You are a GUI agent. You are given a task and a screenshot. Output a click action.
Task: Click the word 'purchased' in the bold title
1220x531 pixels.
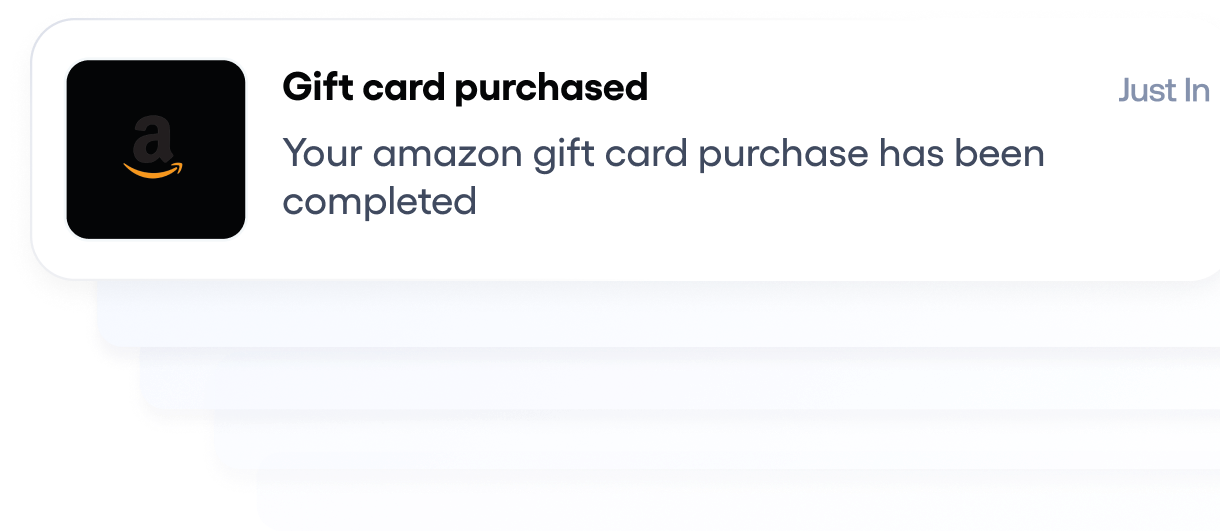click(551, 89)
